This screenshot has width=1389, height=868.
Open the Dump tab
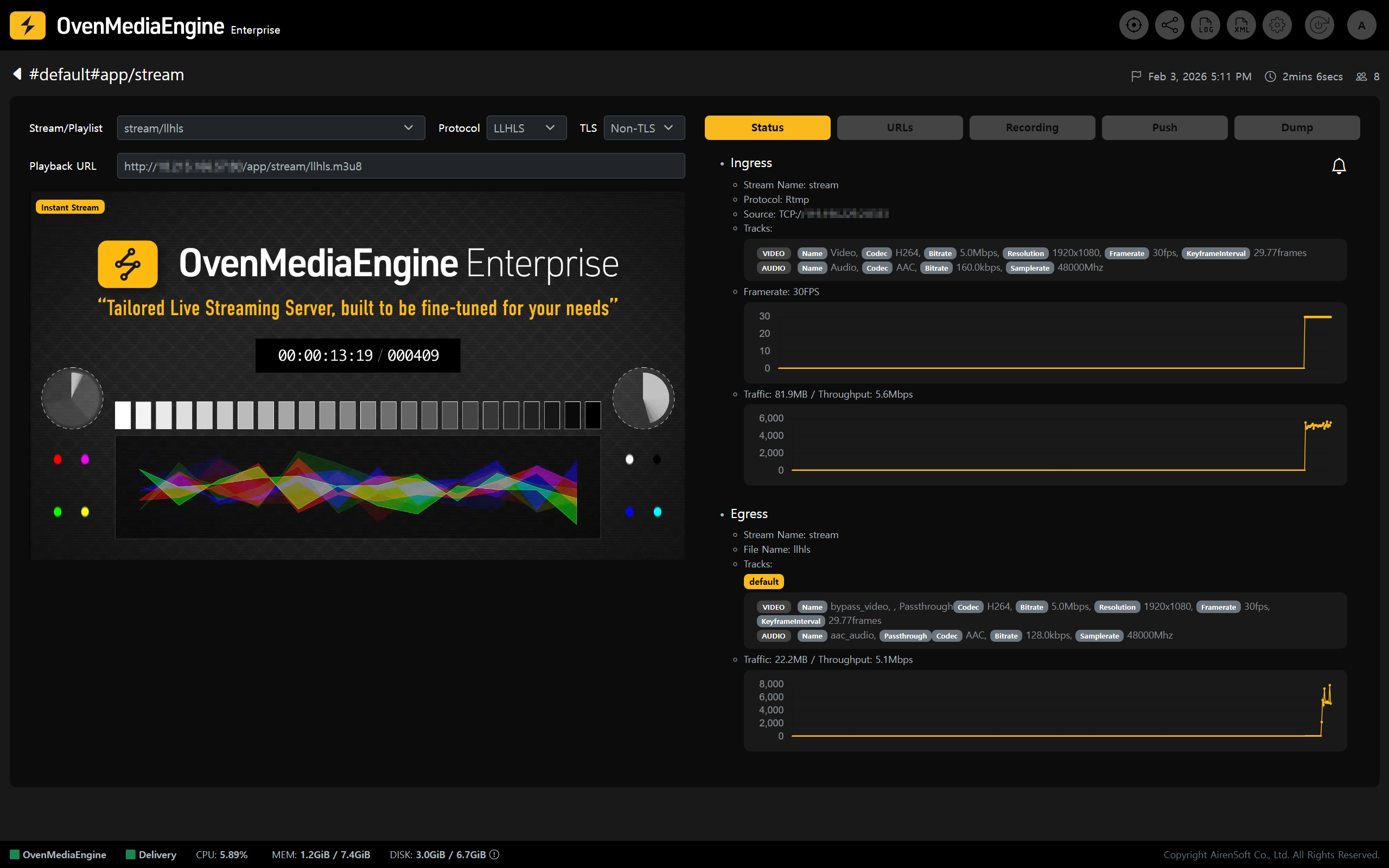1297,127
